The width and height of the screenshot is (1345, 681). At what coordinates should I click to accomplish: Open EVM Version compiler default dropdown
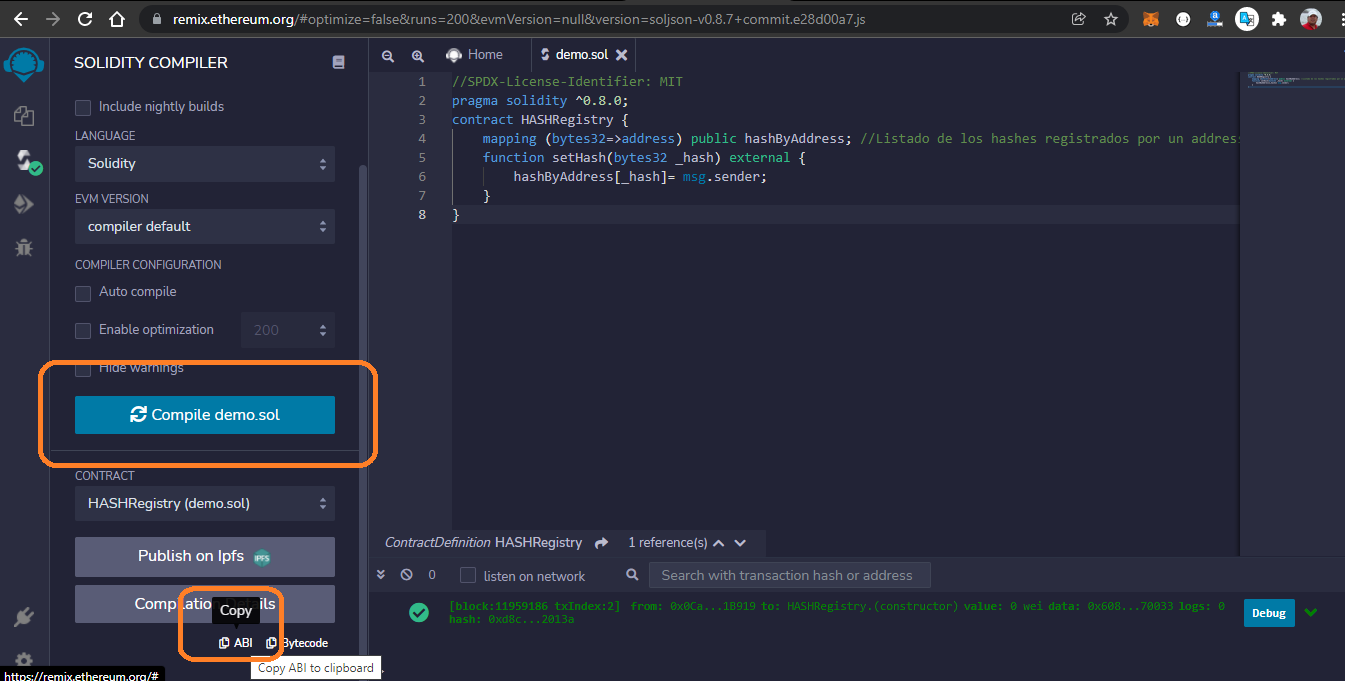point(205,227)
